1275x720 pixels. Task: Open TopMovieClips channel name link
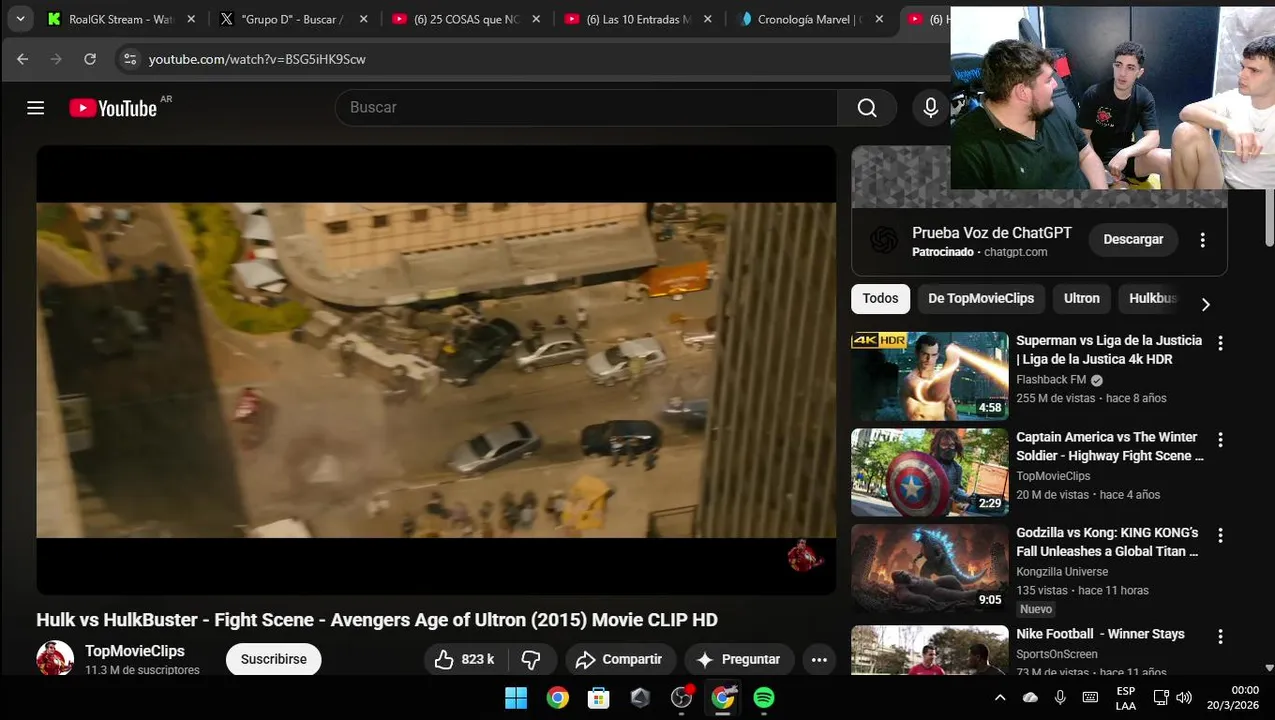click(x=135, y=651)
